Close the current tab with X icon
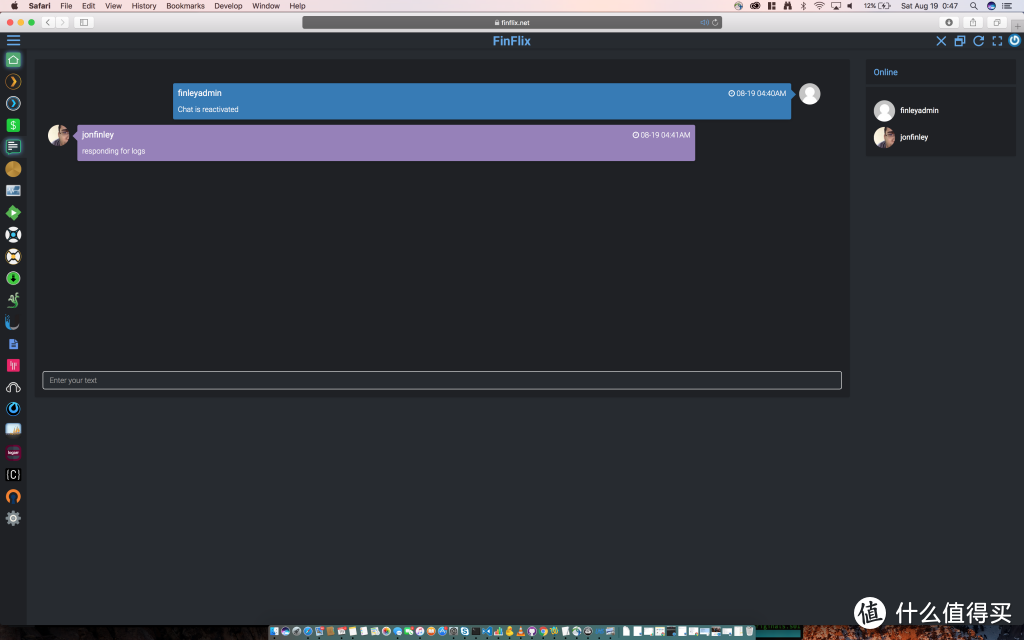This screenshot has height=640, width=1024. tap(940, 41)
